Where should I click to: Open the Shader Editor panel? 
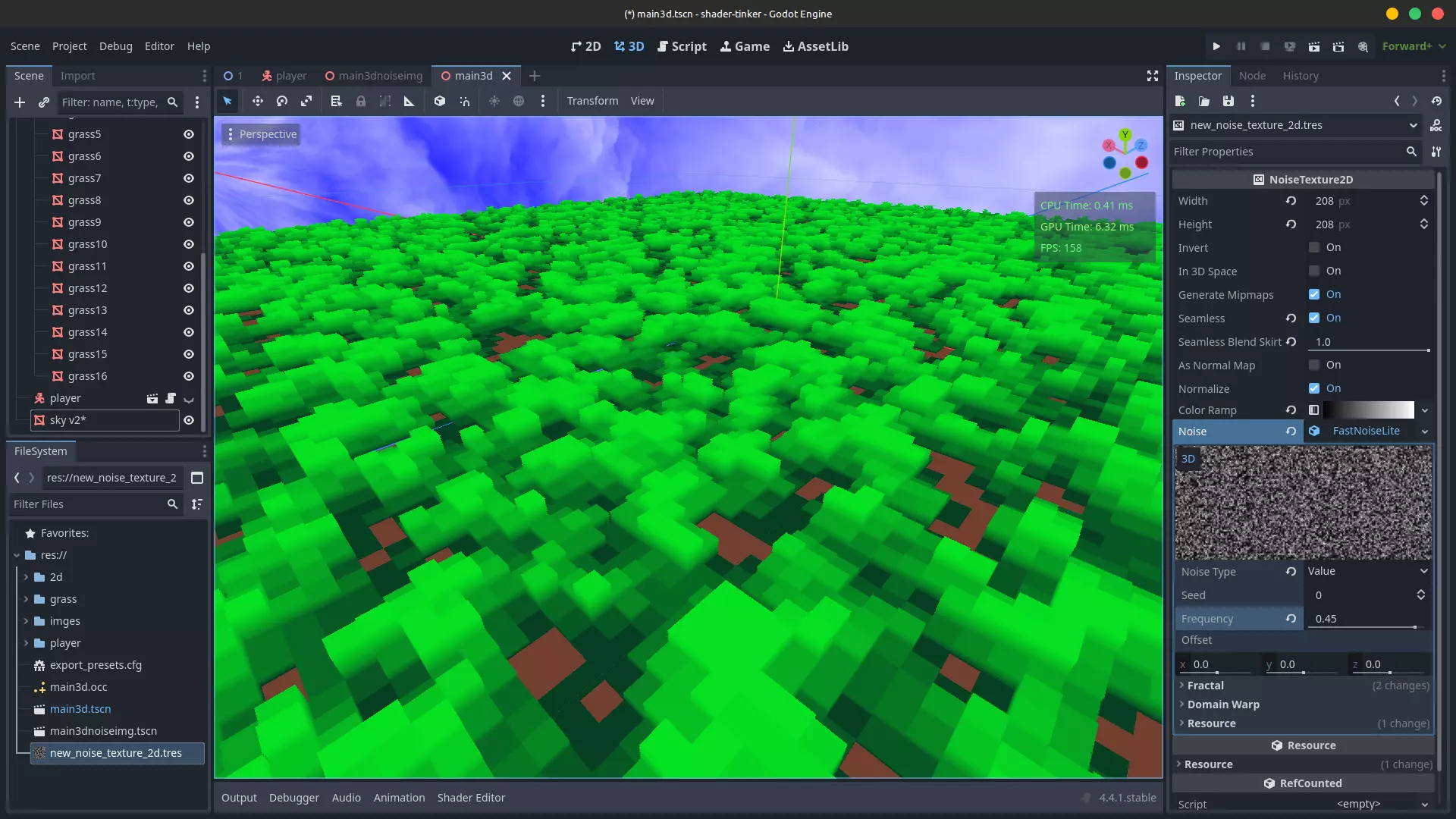click(x=471, y=798)
